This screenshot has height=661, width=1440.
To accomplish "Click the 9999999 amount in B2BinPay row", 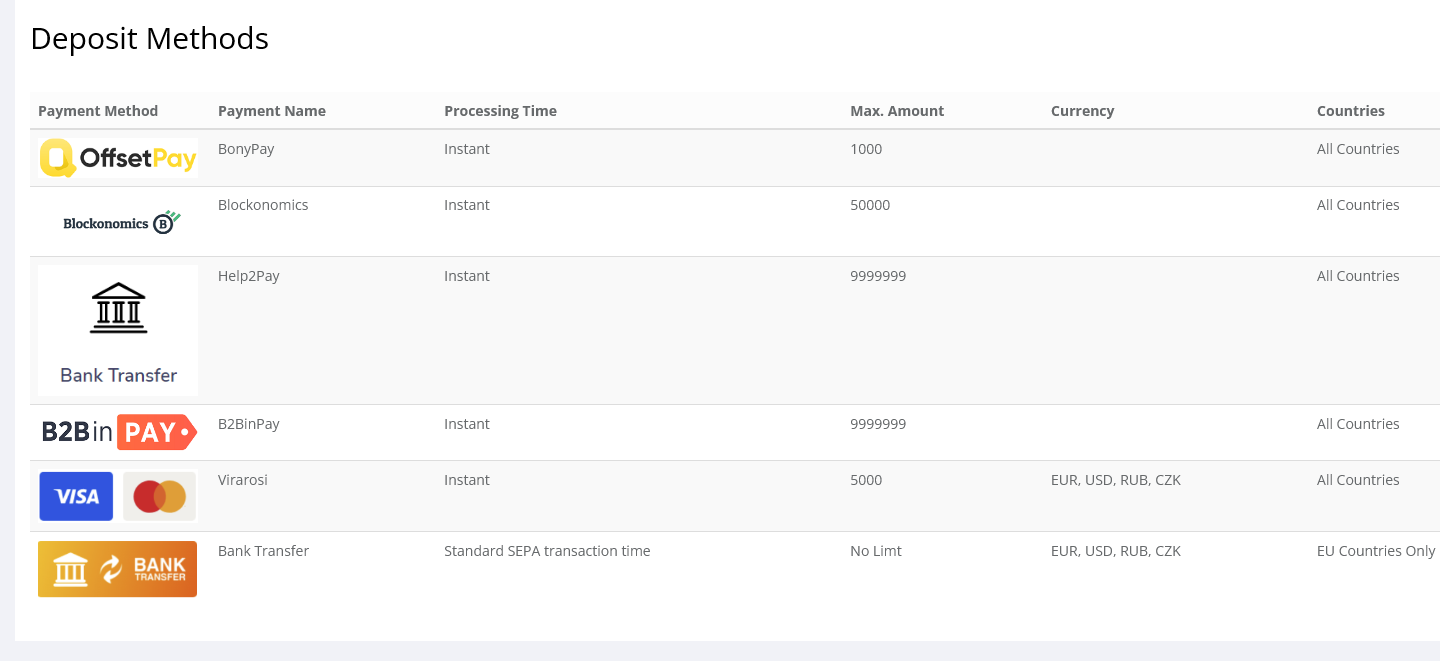I will pos(878,424).
